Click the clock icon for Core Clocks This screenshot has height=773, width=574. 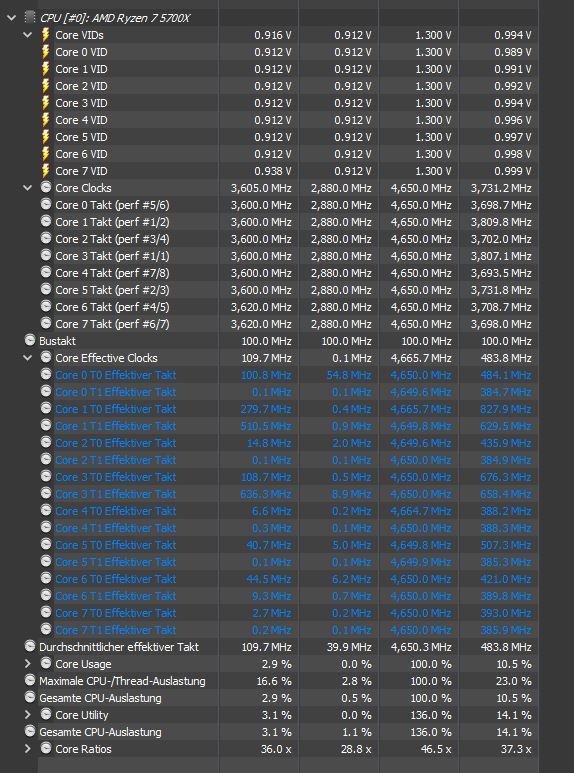pos(46,187)
